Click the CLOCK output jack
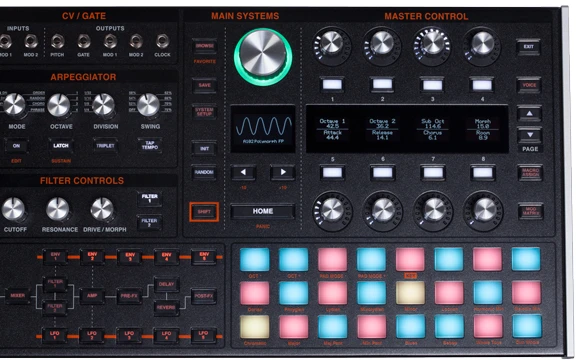The image size is (576, 360). click(162, 42)
